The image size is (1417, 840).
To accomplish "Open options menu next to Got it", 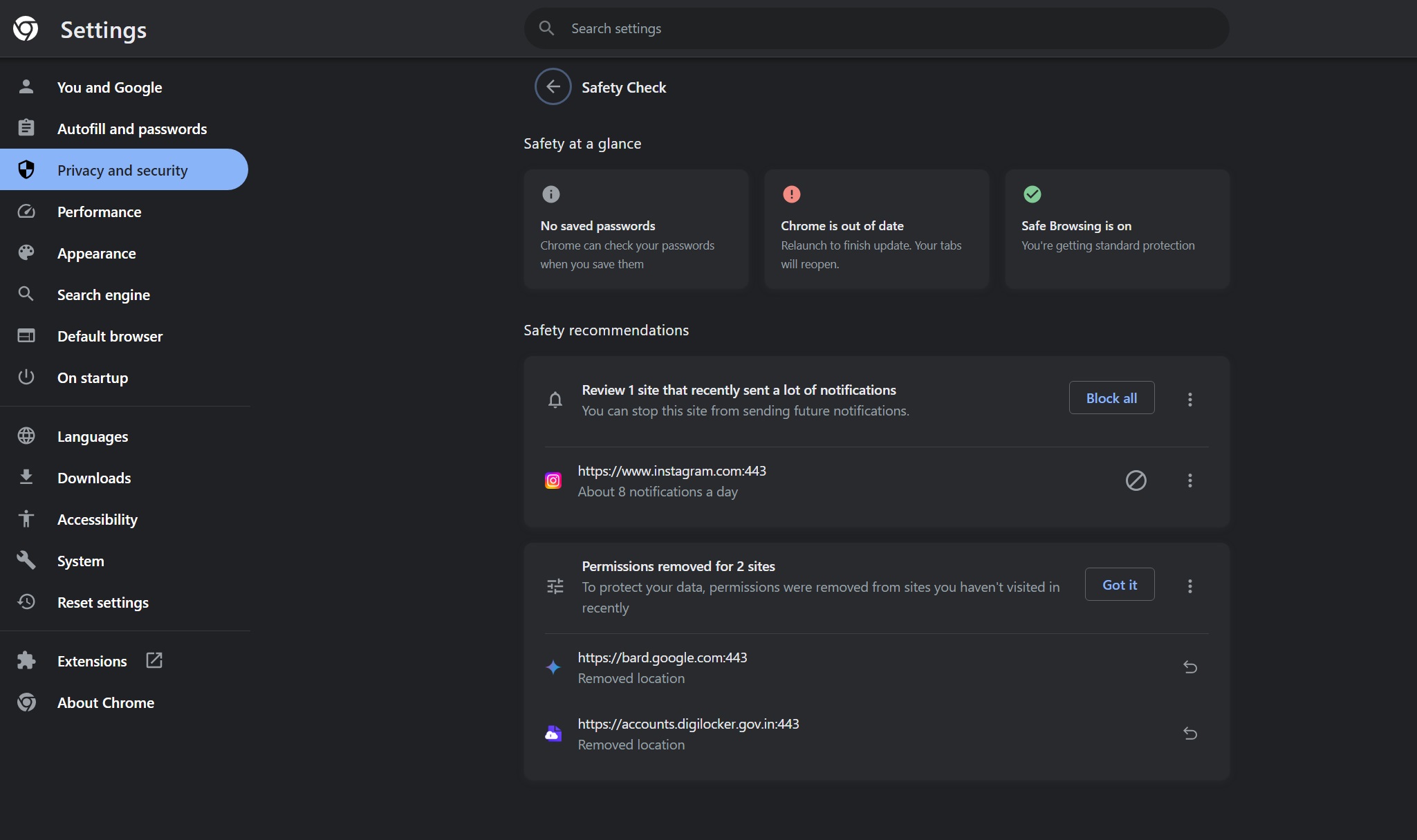I will [1189, 586].
